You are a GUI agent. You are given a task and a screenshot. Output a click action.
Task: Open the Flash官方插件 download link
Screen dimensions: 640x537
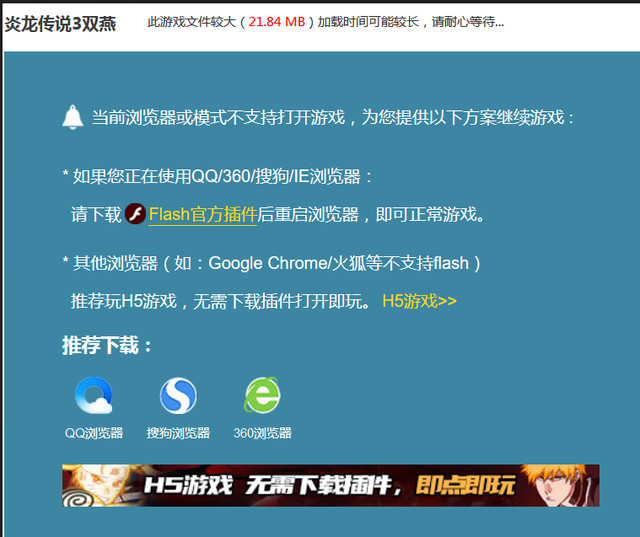(x=203, y=214)
